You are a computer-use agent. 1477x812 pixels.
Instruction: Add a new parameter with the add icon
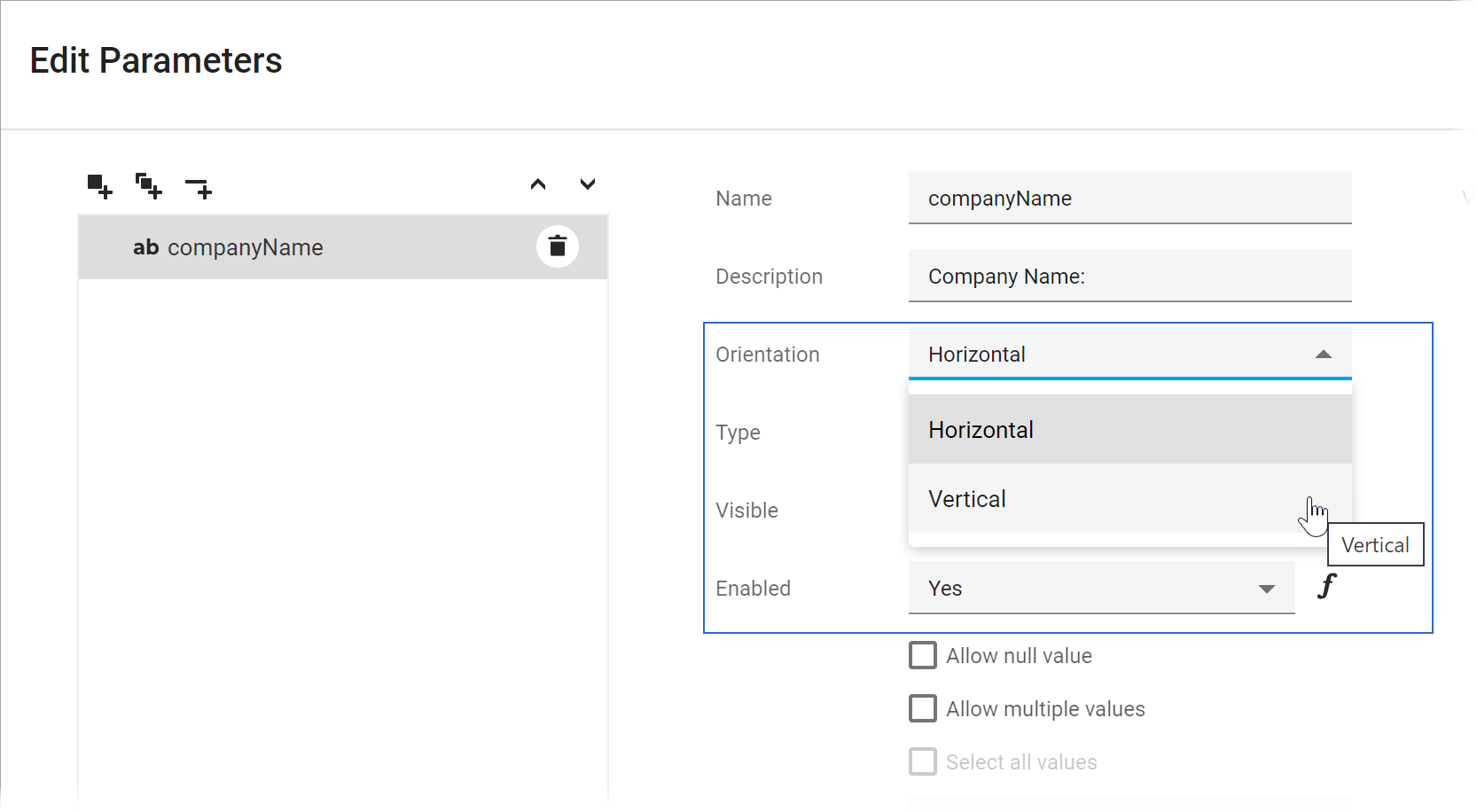pyautogui.click(x=98, y=185)
